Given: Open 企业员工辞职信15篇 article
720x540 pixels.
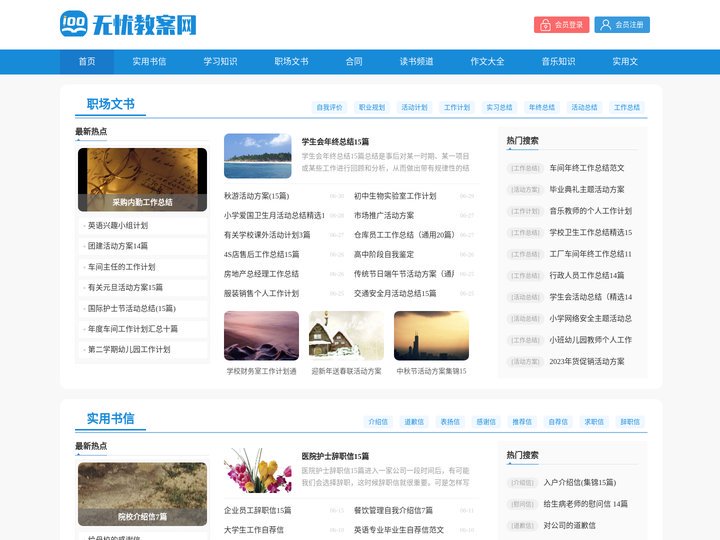Looking at the screenshot, I should tap(258, 511).
